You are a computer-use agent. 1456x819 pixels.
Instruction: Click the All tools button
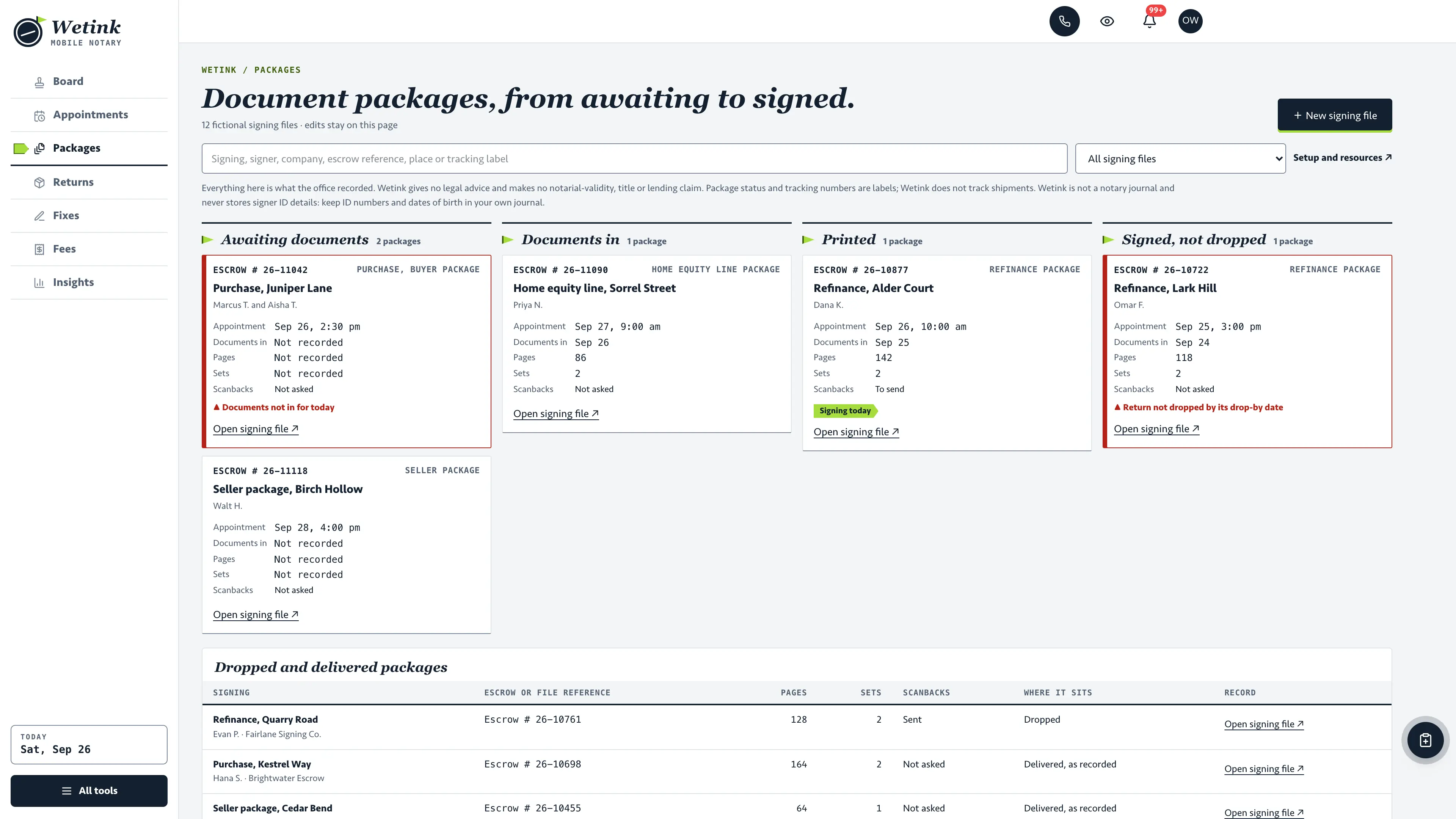coord(89,791)
